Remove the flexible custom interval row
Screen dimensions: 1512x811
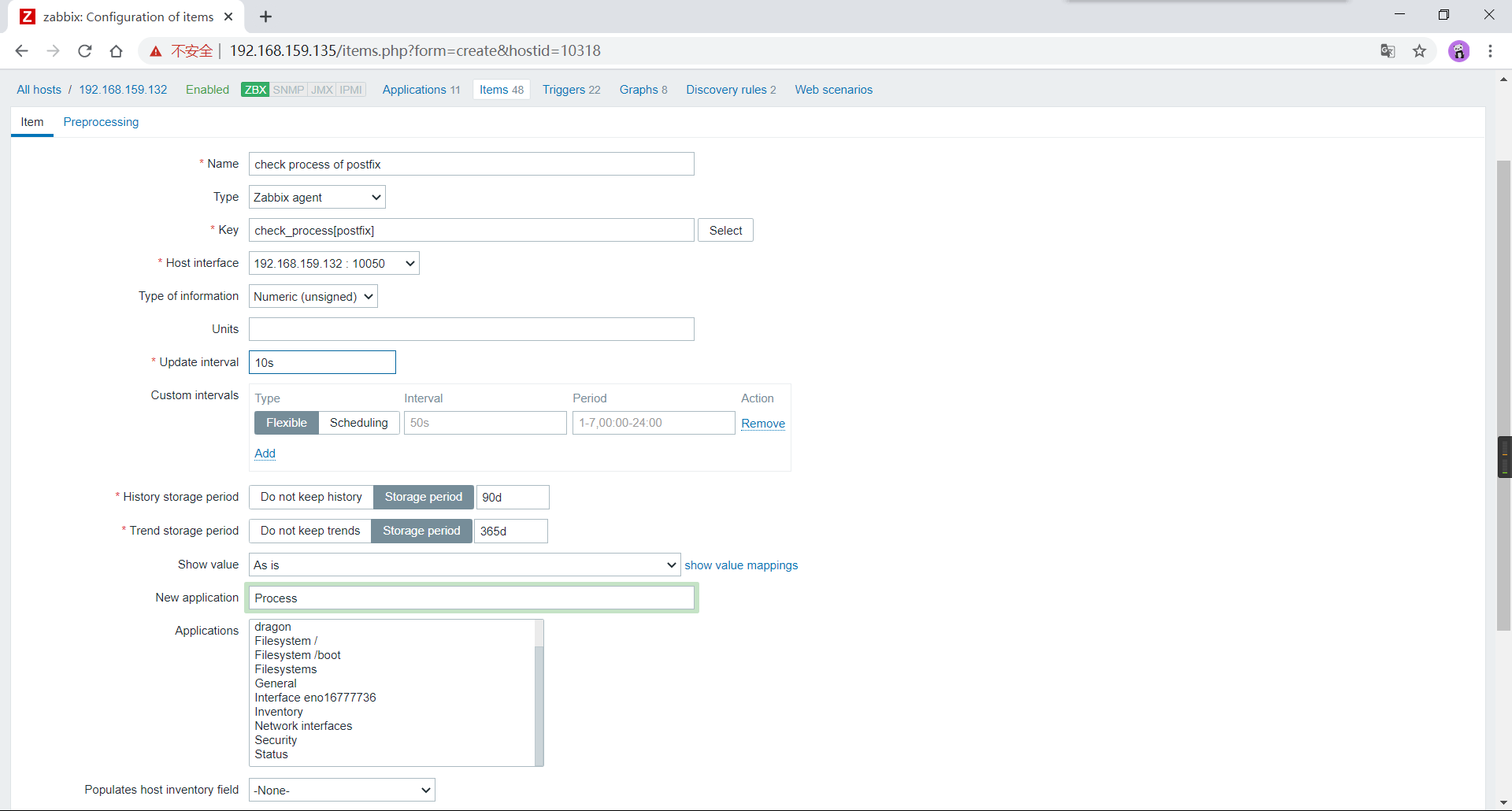point(763,424)
